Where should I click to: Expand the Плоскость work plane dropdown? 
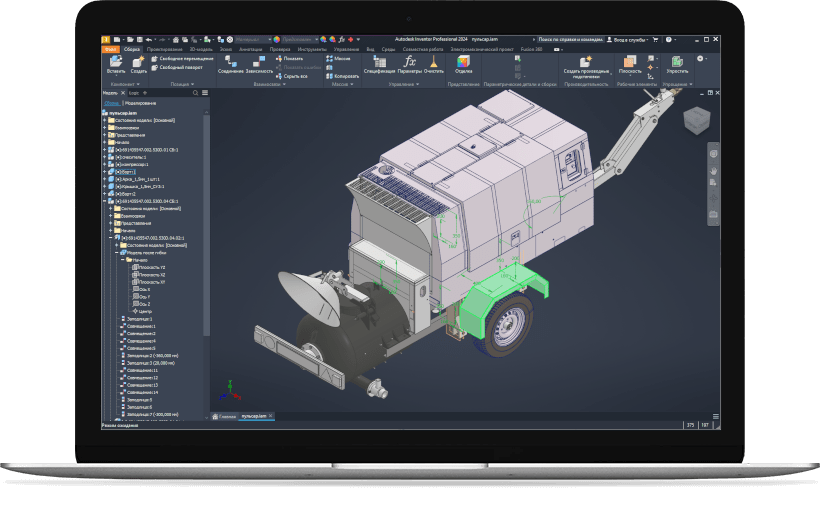pyautogui.click(x=630, y=76)
